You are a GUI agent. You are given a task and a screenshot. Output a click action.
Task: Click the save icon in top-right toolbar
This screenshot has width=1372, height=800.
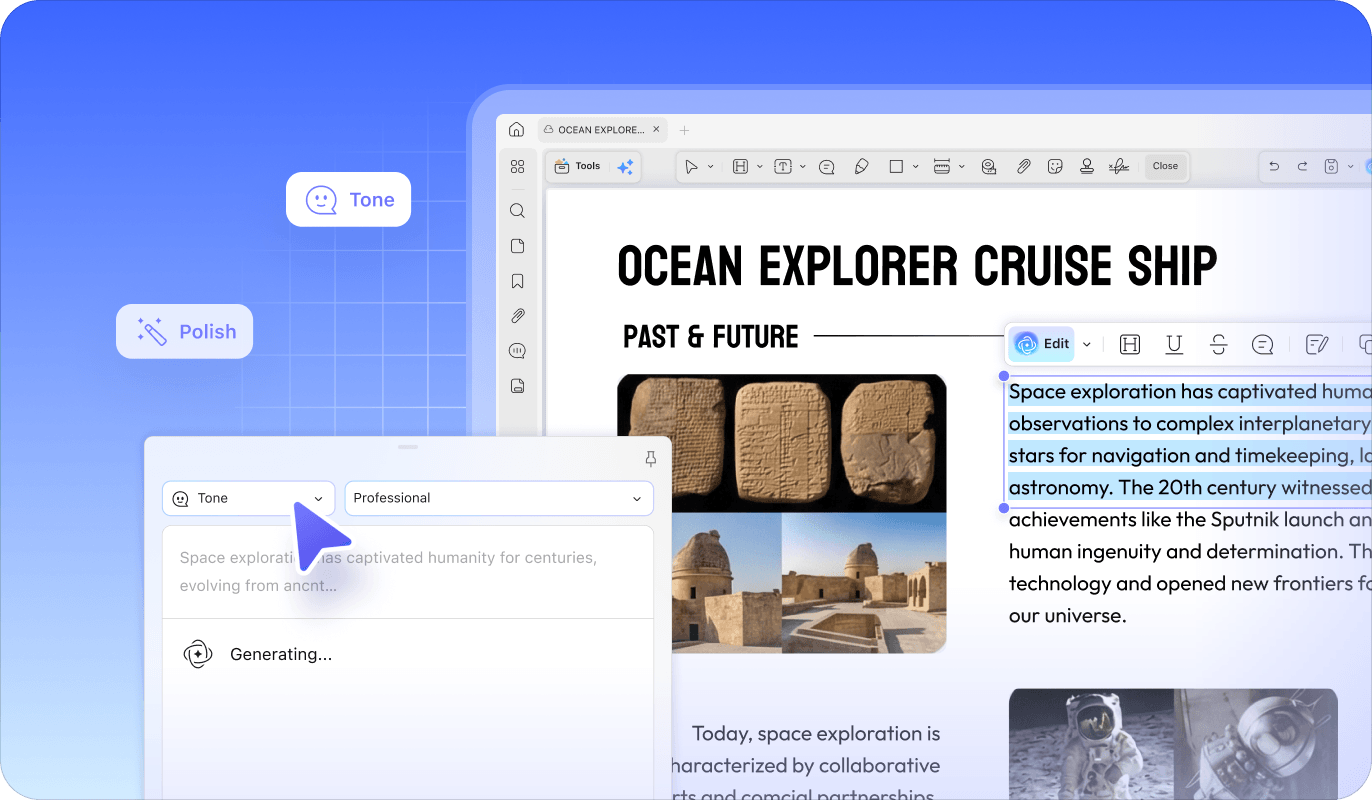coord(1331,167)
